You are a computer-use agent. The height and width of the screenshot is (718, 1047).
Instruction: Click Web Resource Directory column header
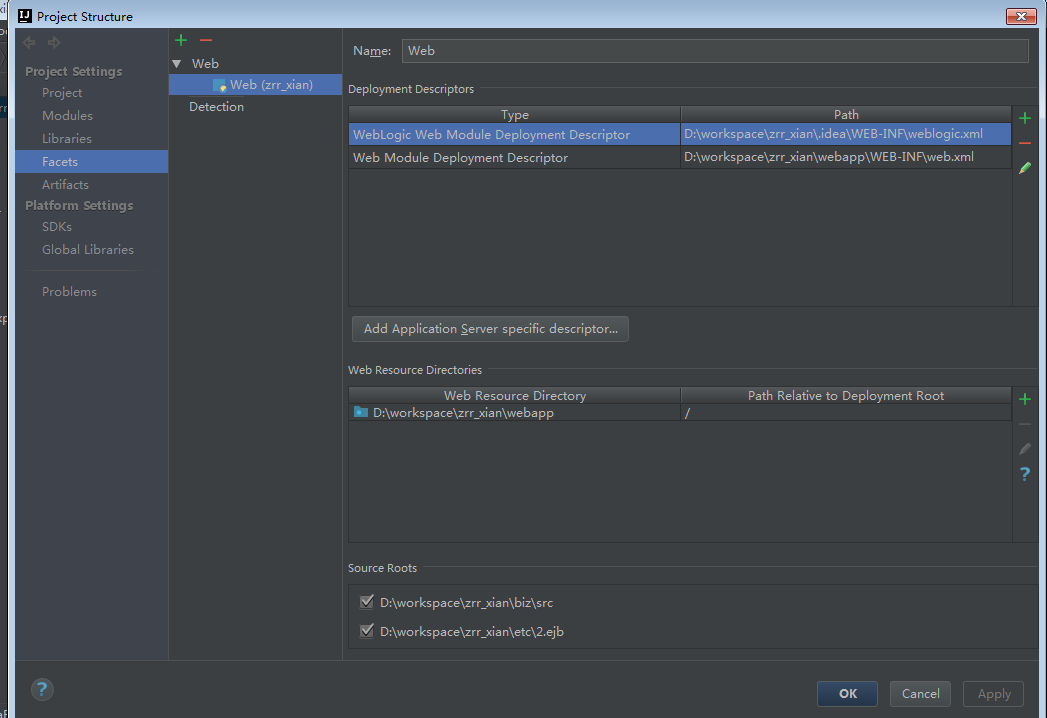(x=514, y=395)
